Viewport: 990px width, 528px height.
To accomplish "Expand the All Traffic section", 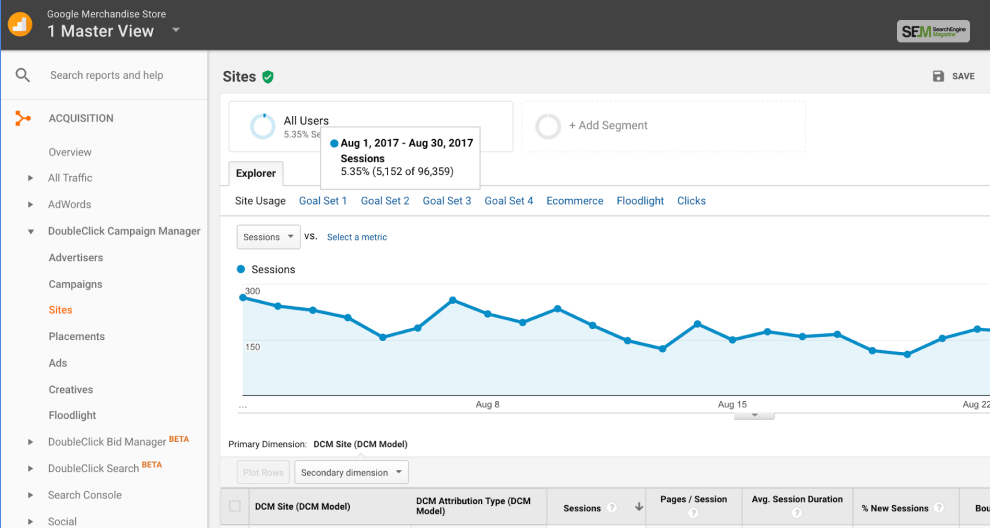I will point(30,178).
